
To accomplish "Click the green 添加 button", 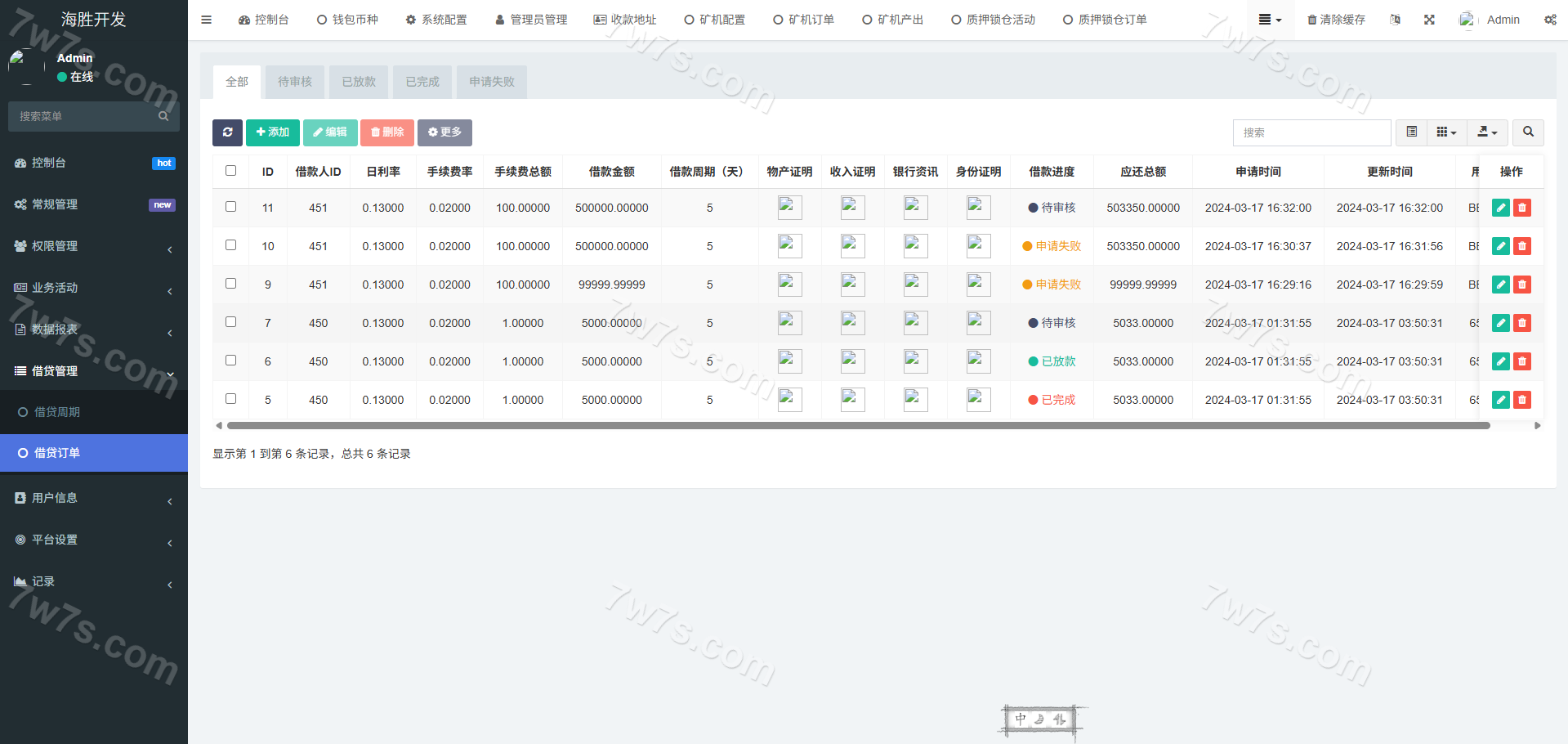I will point(272,132).
